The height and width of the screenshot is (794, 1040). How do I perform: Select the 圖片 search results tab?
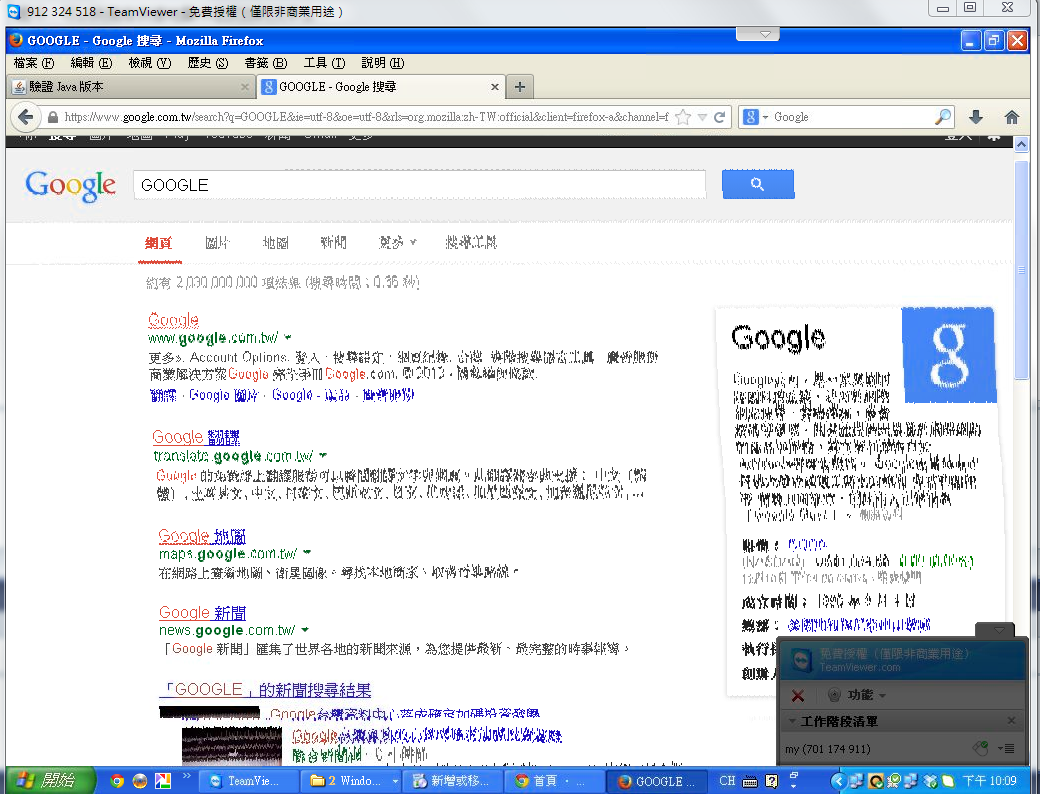217,243
